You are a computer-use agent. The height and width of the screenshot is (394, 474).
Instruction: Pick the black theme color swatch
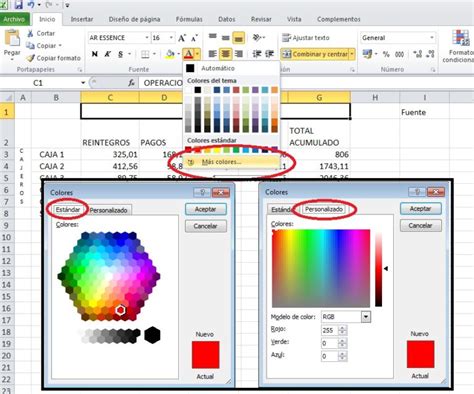198,90
